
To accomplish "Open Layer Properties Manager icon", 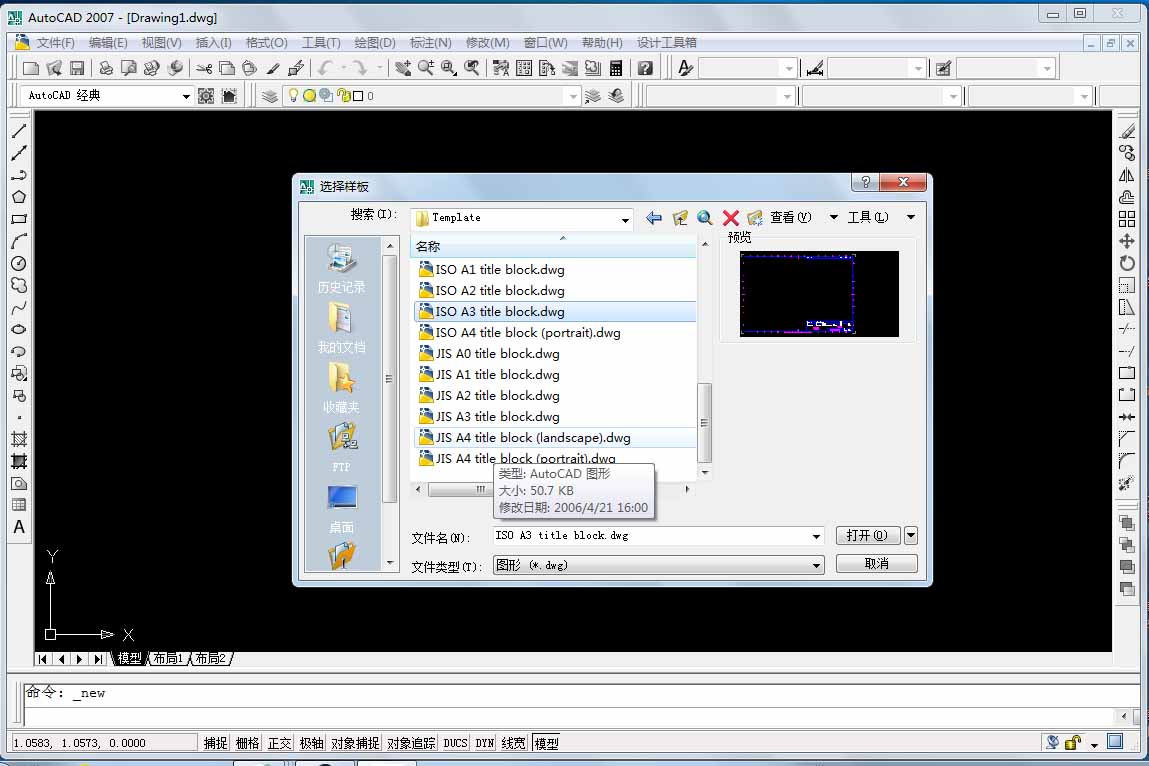I will 270,96.
